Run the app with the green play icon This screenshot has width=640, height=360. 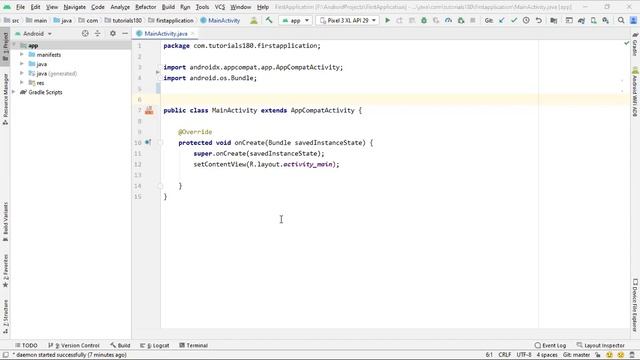(387, 20)
